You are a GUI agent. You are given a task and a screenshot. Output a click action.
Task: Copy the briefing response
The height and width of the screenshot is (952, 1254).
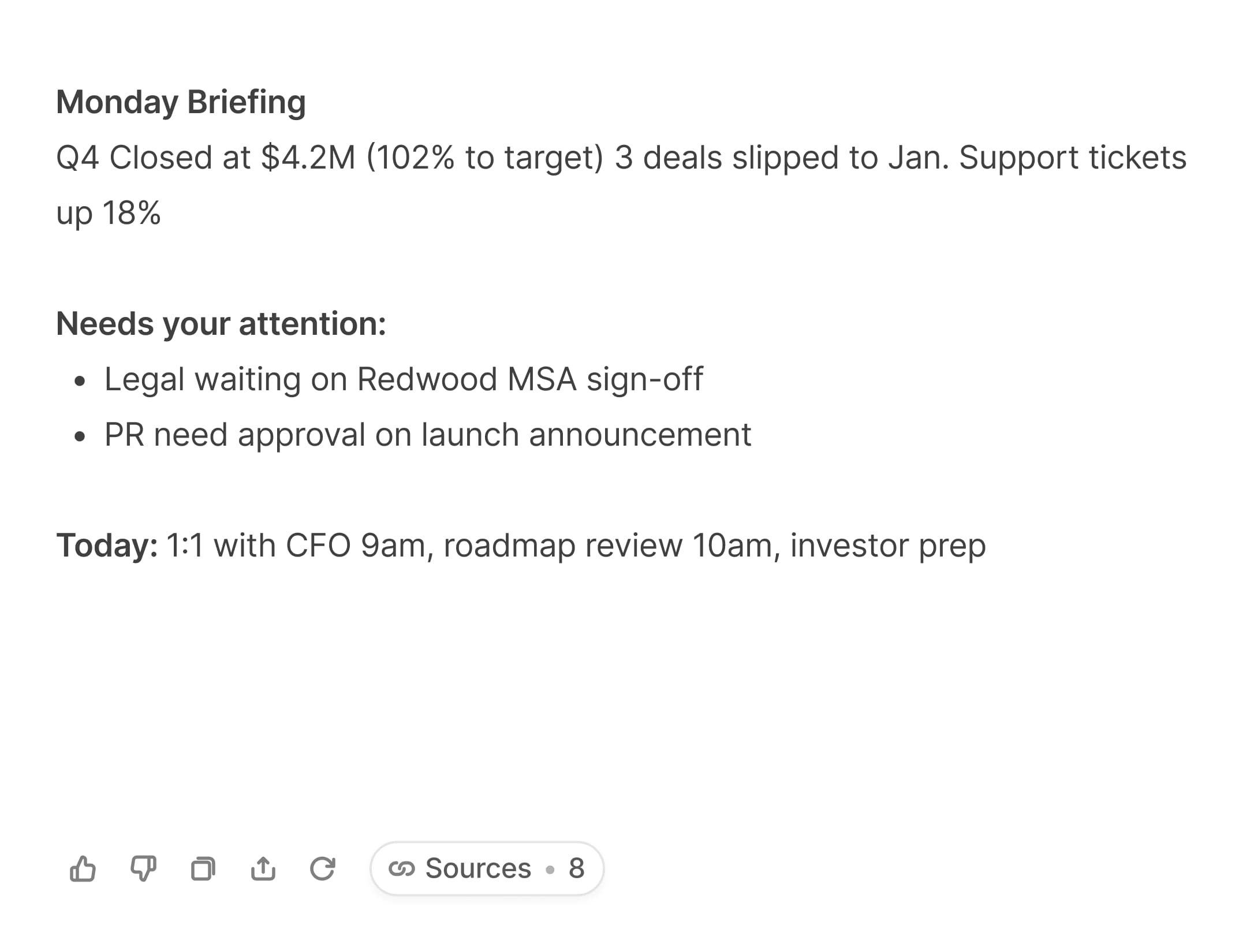(203, 868)
